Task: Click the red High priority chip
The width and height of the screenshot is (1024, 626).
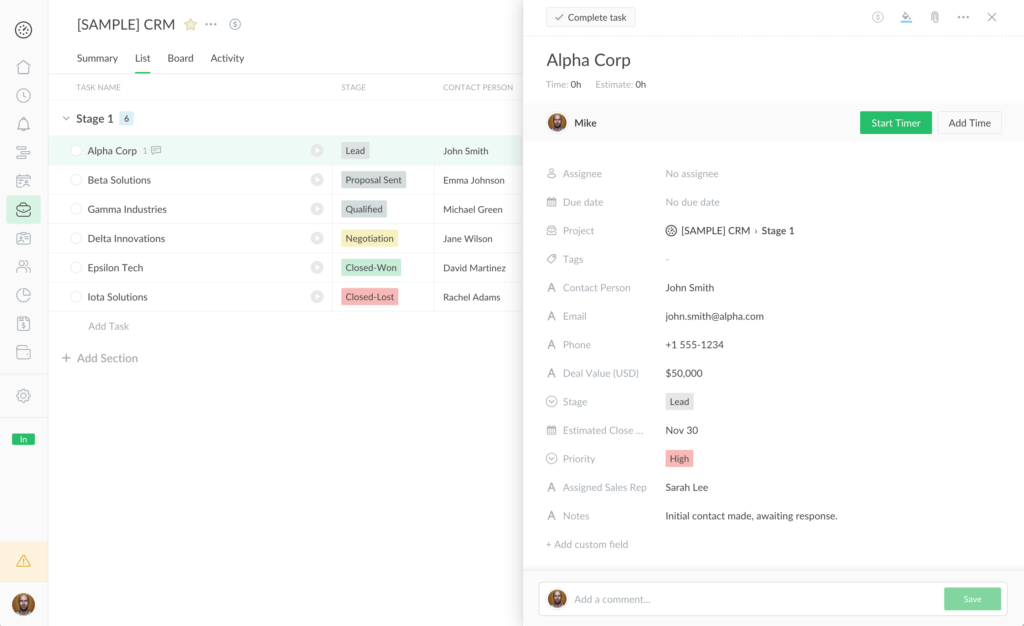Action: click(x=679, y=458)
